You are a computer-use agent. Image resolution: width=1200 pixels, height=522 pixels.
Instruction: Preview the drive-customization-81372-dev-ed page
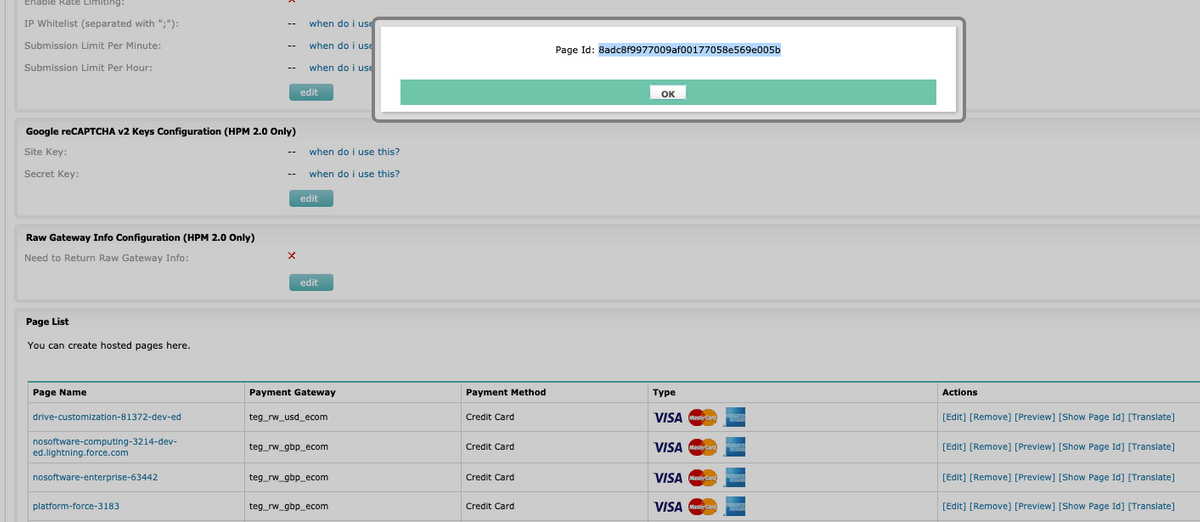click(1035, 417)
